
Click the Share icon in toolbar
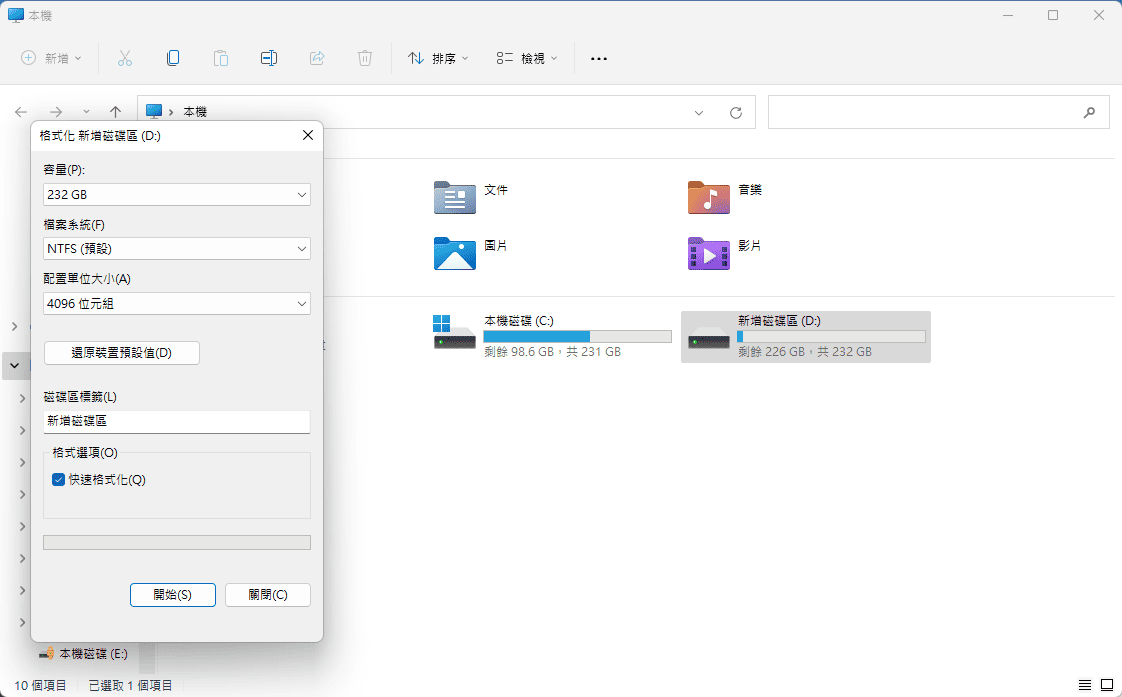click(317, 58)
